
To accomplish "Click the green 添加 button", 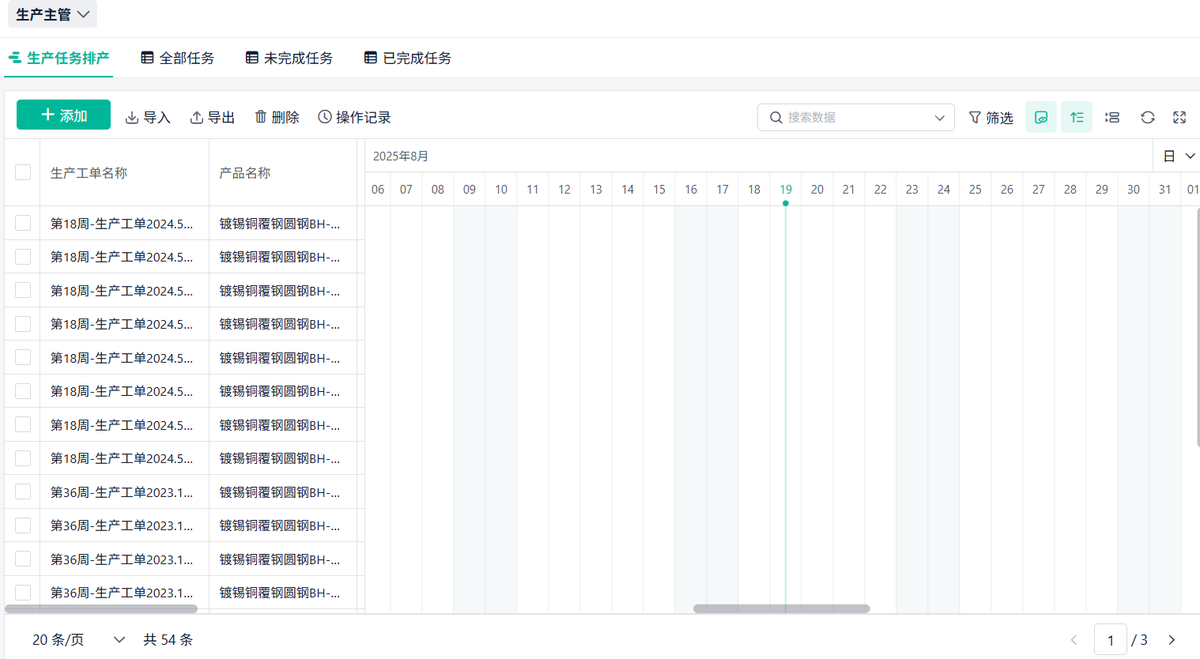I will [x=64, y=115].
